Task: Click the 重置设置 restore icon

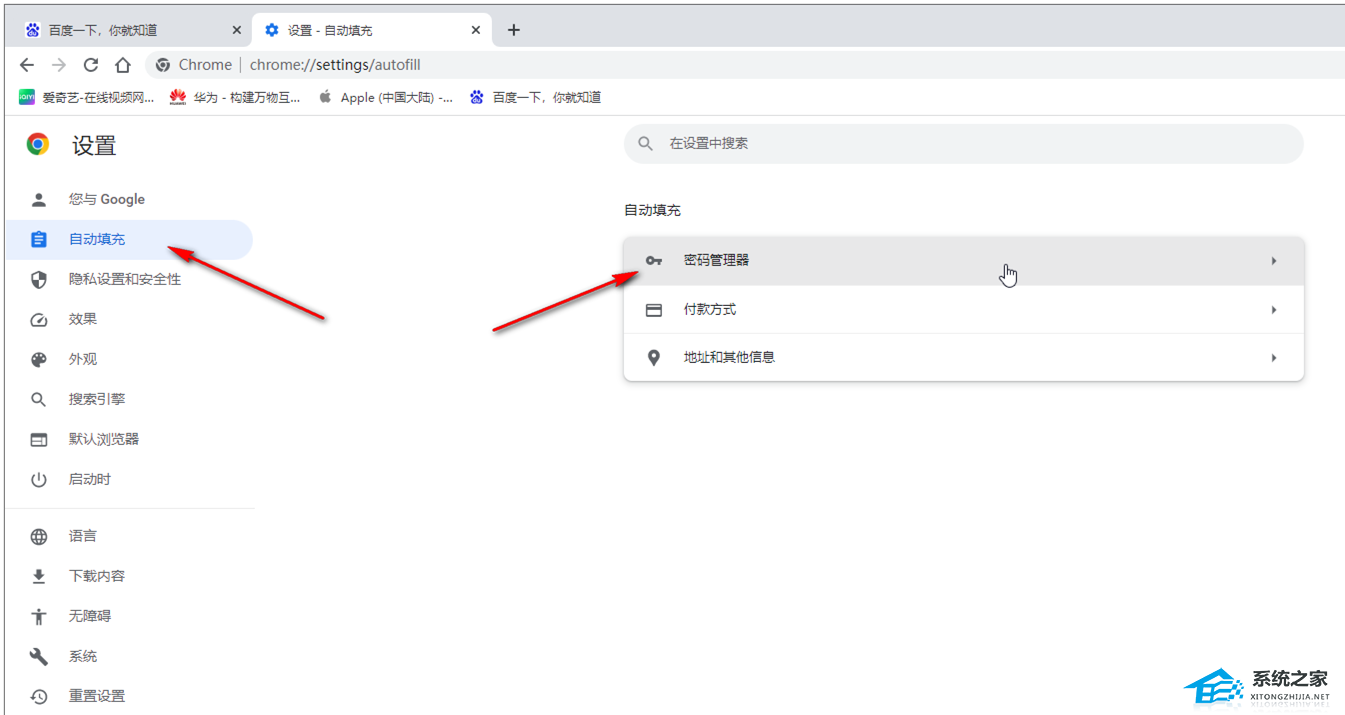Action: pos(39,697)
